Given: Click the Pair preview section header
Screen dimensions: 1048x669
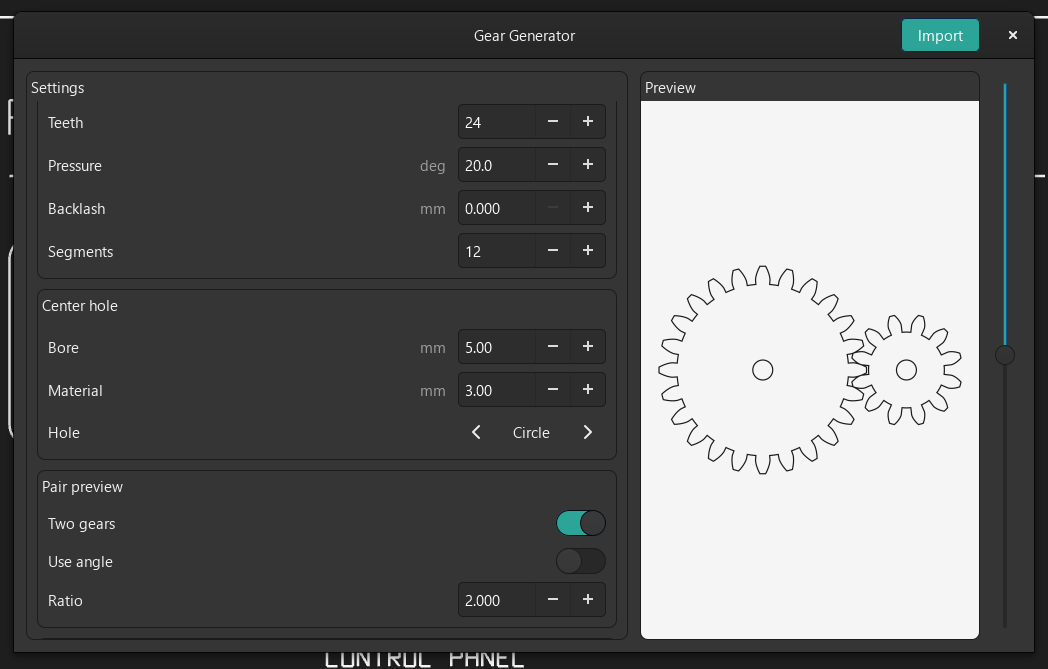Looking at the screenshot, I should tap(82, 487).
